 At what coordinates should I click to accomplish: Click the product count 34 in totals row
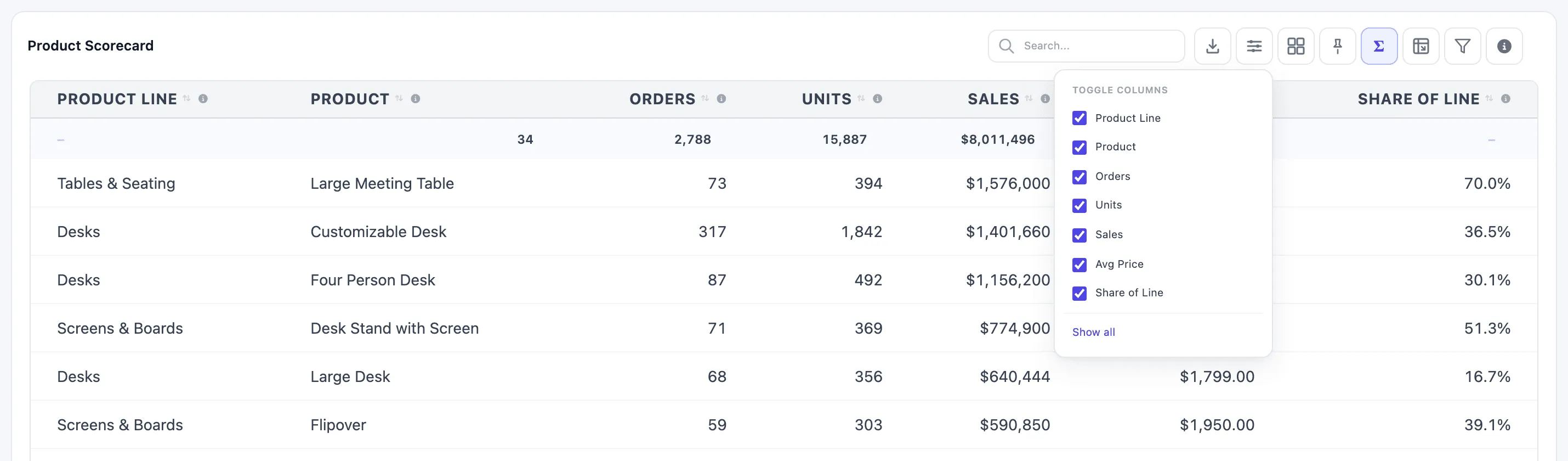[x=525, y=139]
